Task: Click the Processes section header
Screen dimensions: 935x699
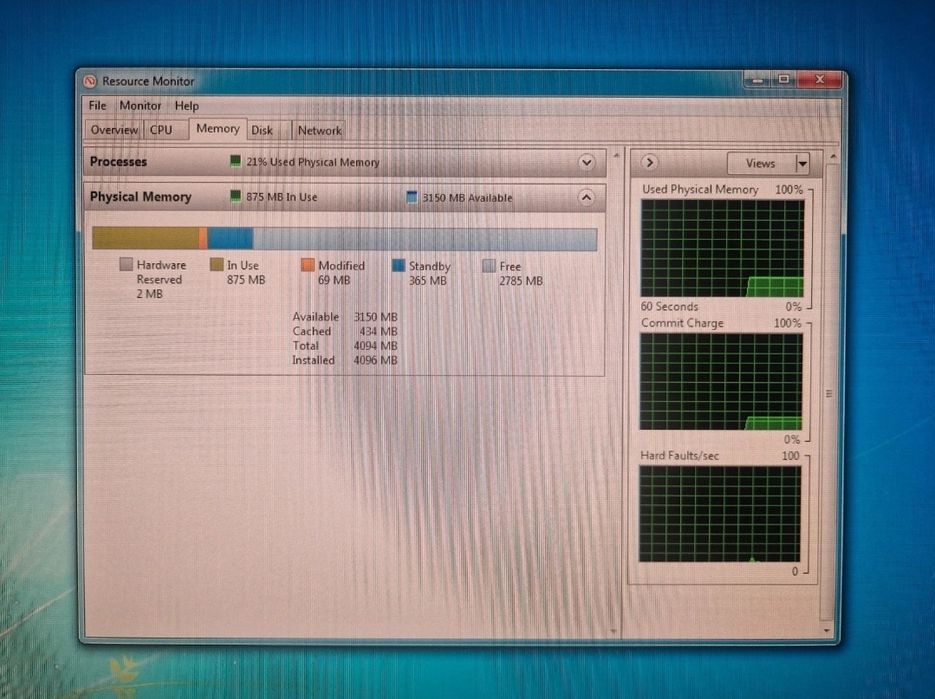Action: point(345,162)
